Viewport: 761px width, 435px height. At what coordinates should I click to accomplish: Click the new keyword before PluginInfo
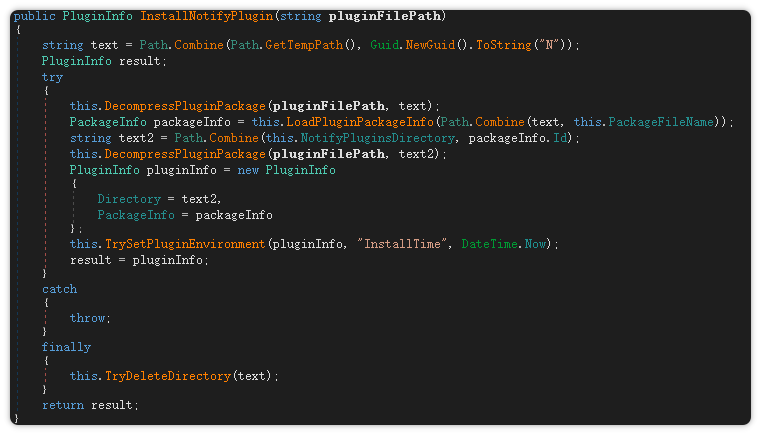pos(249,170)
